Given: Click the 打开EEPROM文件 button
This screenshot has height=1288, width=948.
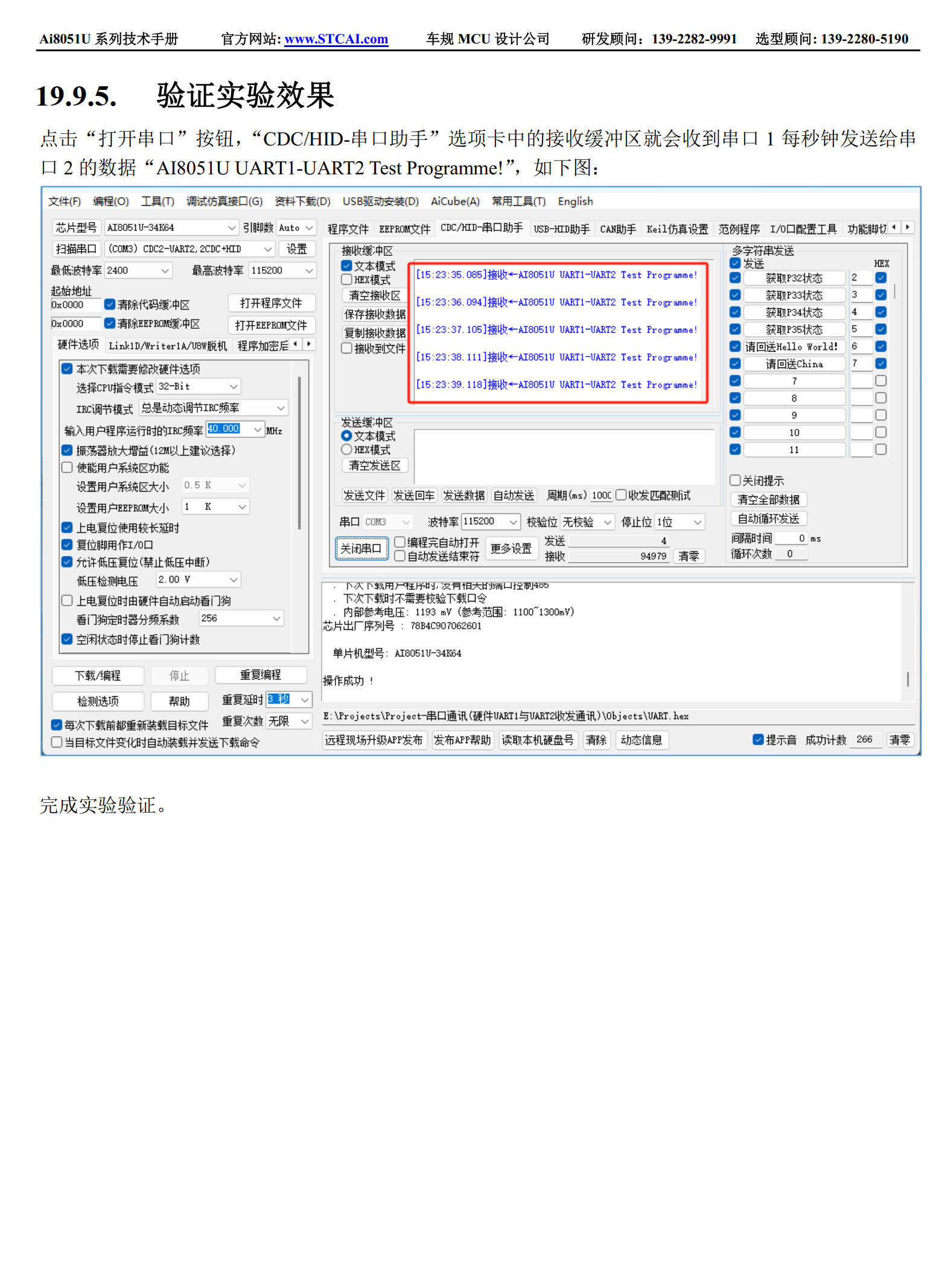Looking at the screenshot, I should coord(272,326).
